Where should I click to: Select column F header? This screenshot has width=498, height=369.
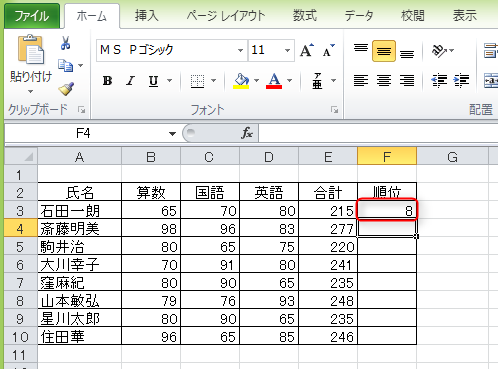tap(387, 156)
